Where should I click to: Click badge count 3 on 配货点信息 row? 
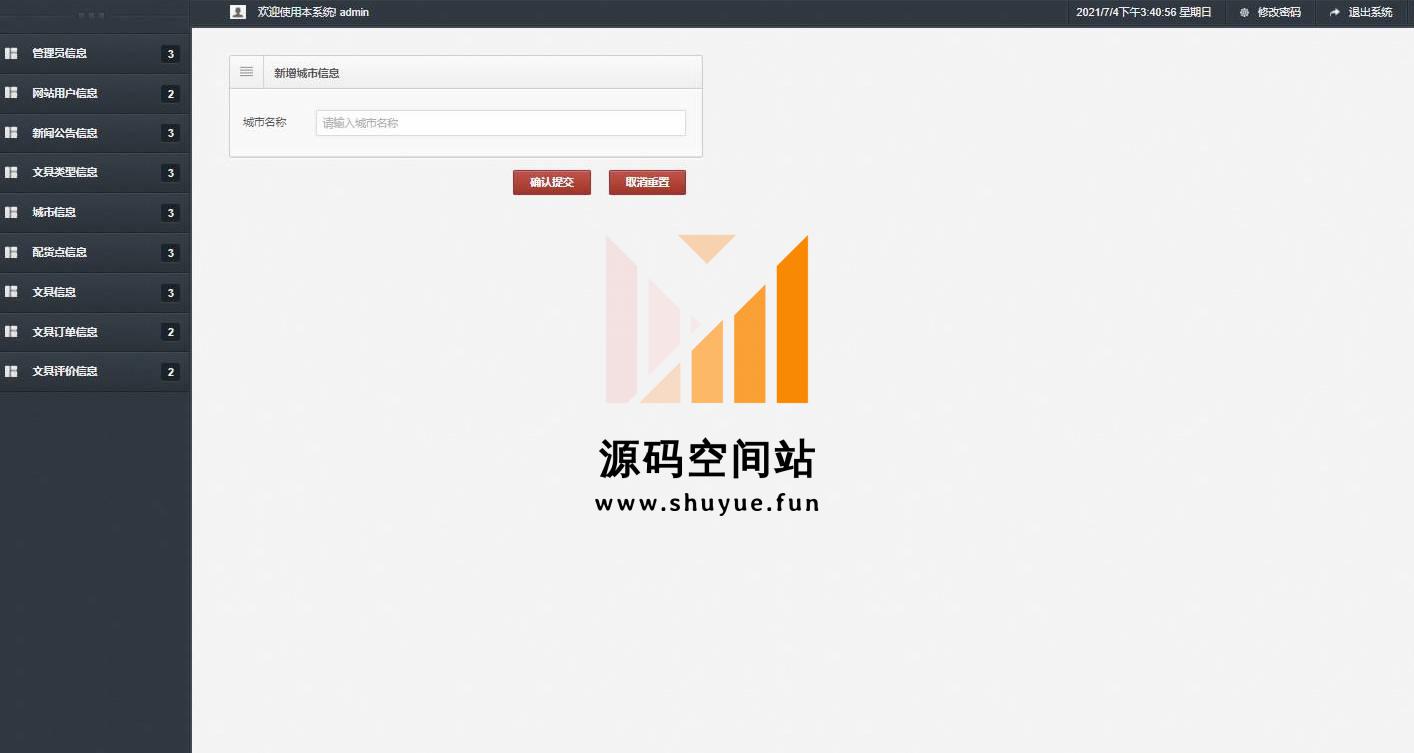point(171,253)
